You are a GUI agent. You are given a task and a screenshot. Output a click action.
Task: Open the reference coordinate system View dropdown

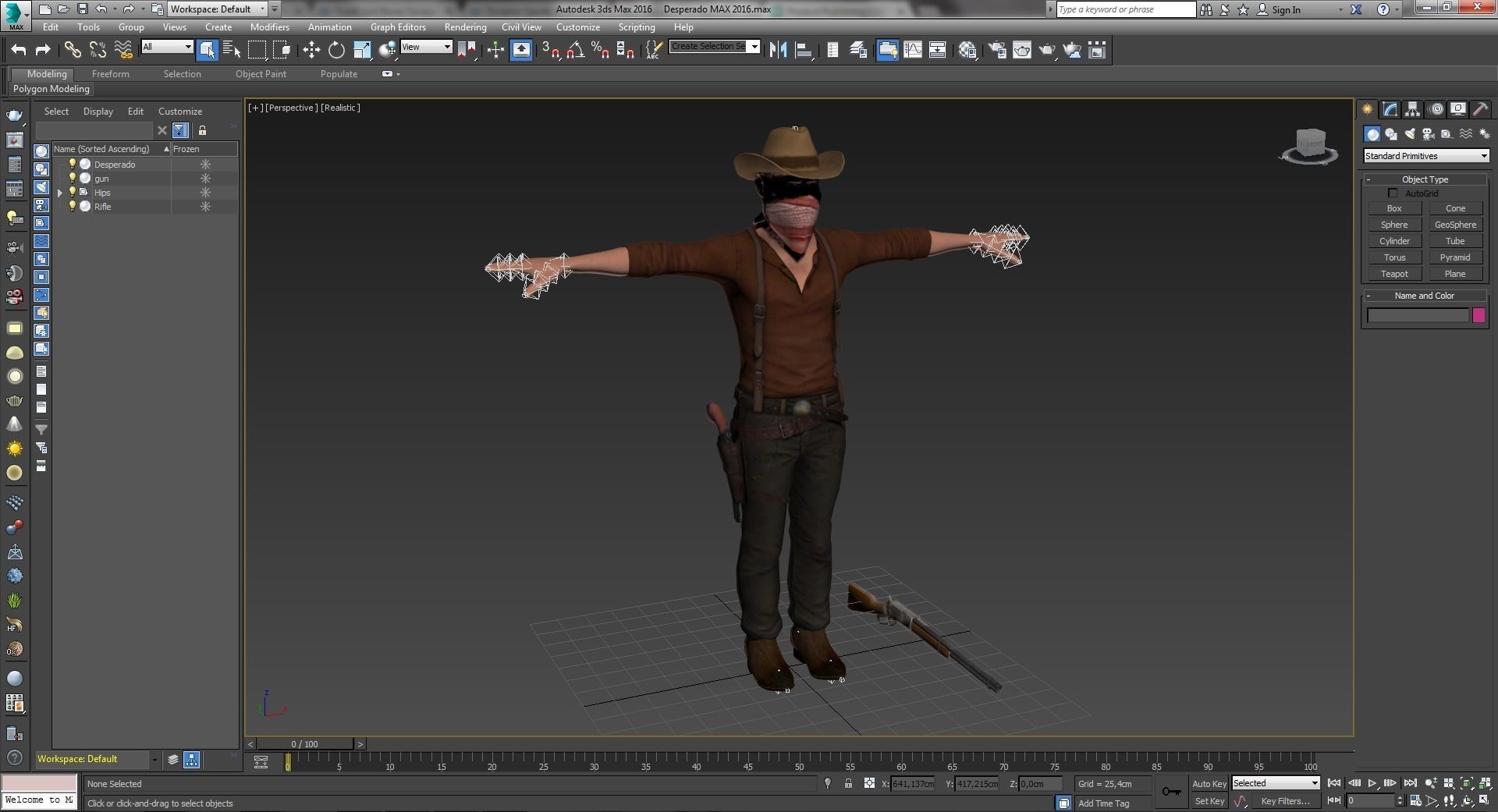tap(426, 47)
